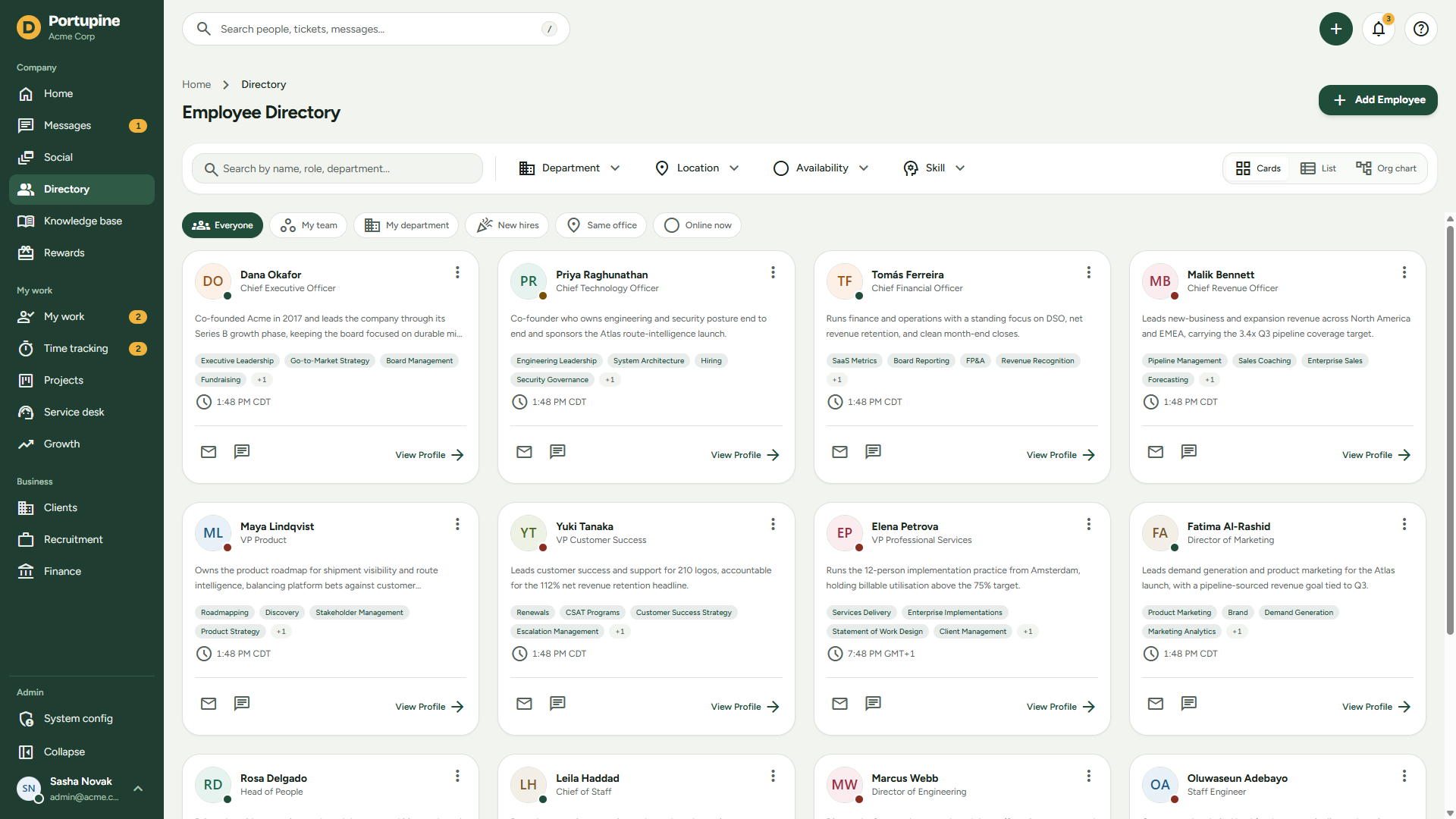Open Messages in the sidebar

click(x=82, y=126)
